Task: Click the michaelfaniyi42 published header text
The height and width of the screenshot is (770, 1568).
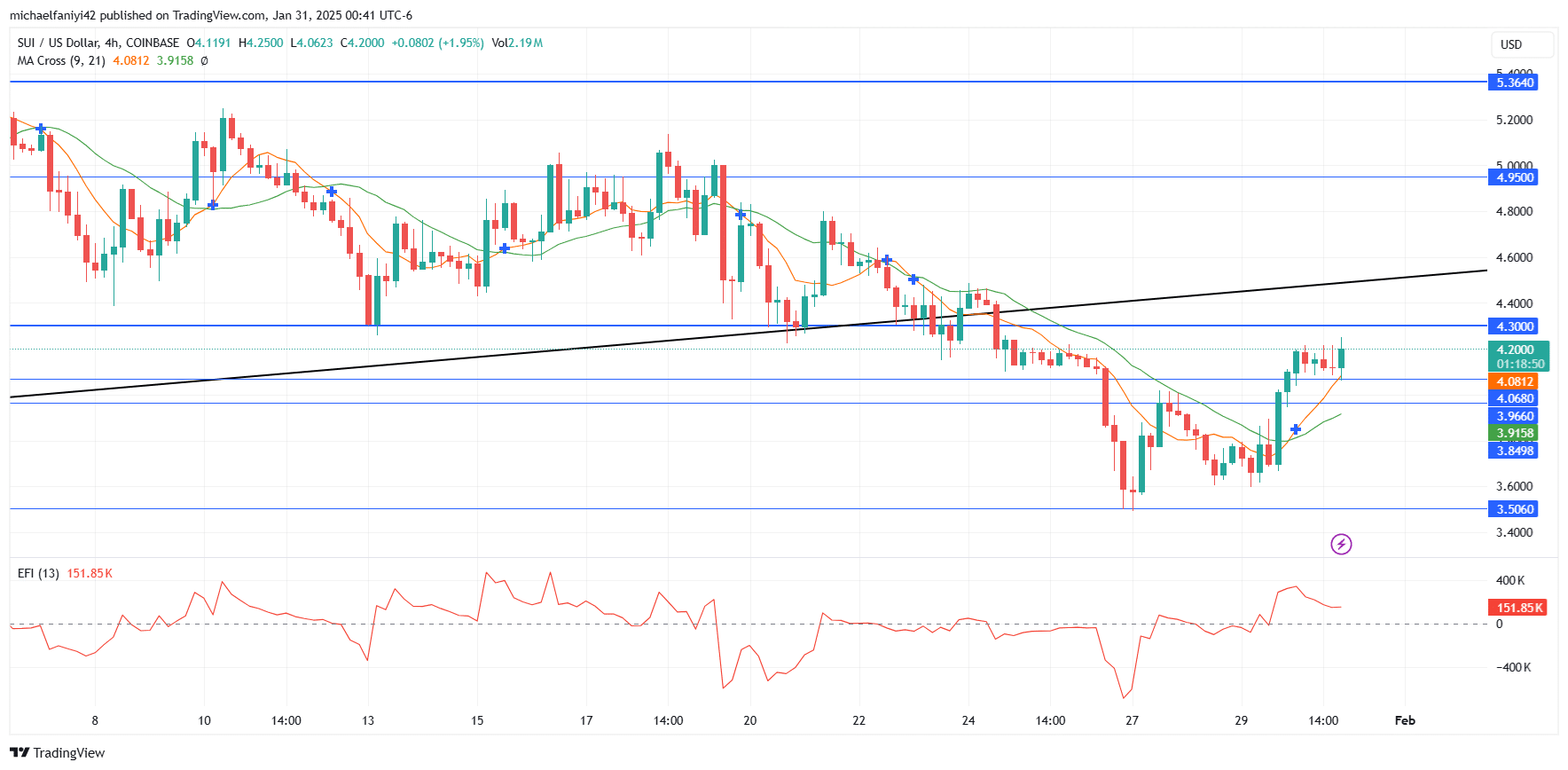Action: pos(210,15)
